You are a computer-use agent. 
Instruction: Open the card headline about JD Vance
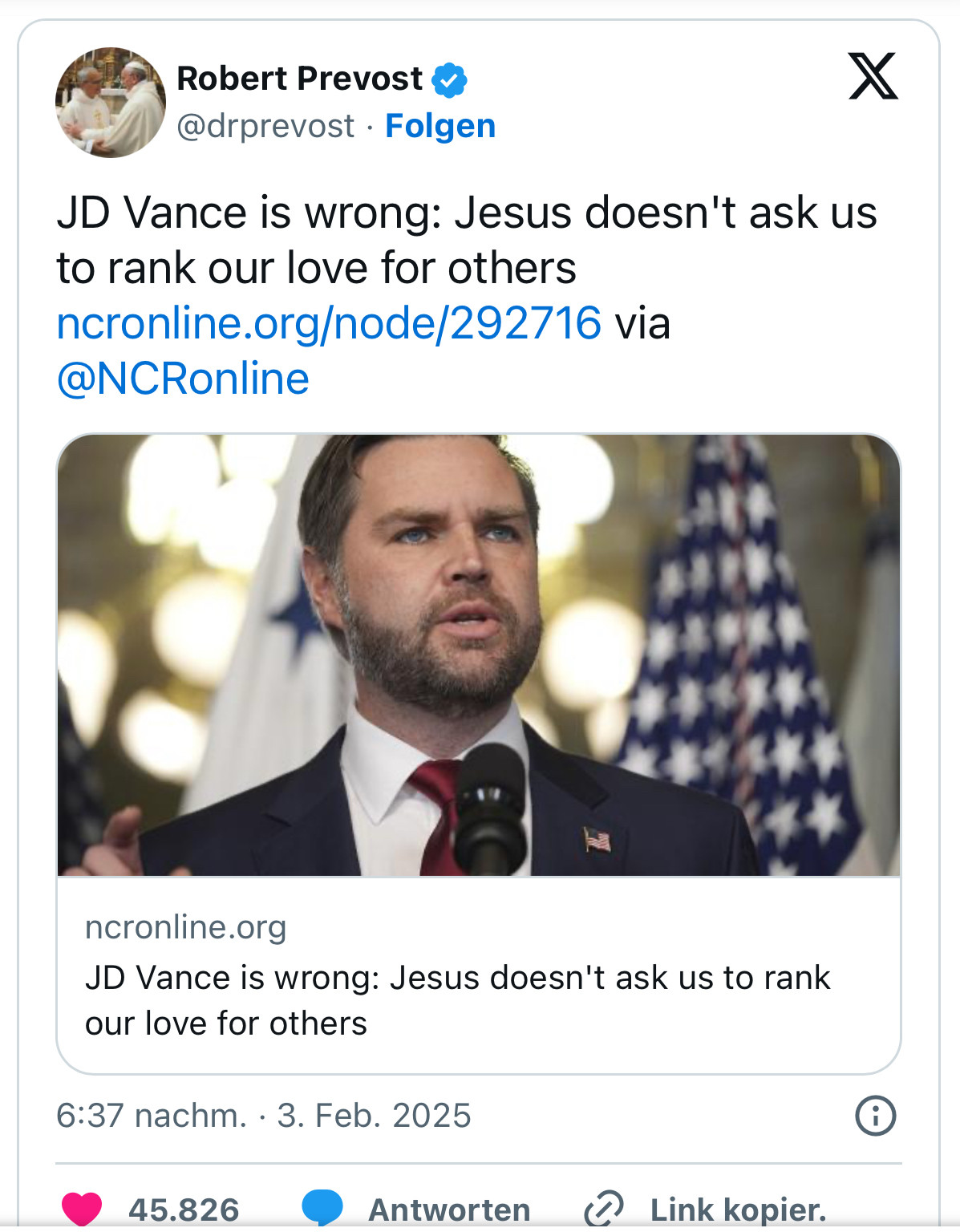click(x=457, y=1001)
